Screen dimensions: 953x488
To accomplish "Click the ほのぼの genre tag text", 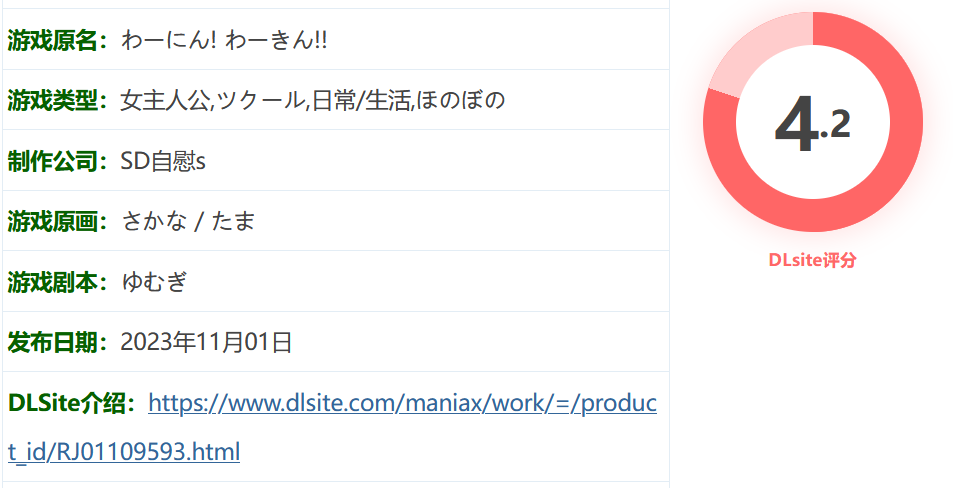I will (x=461, y=100).
